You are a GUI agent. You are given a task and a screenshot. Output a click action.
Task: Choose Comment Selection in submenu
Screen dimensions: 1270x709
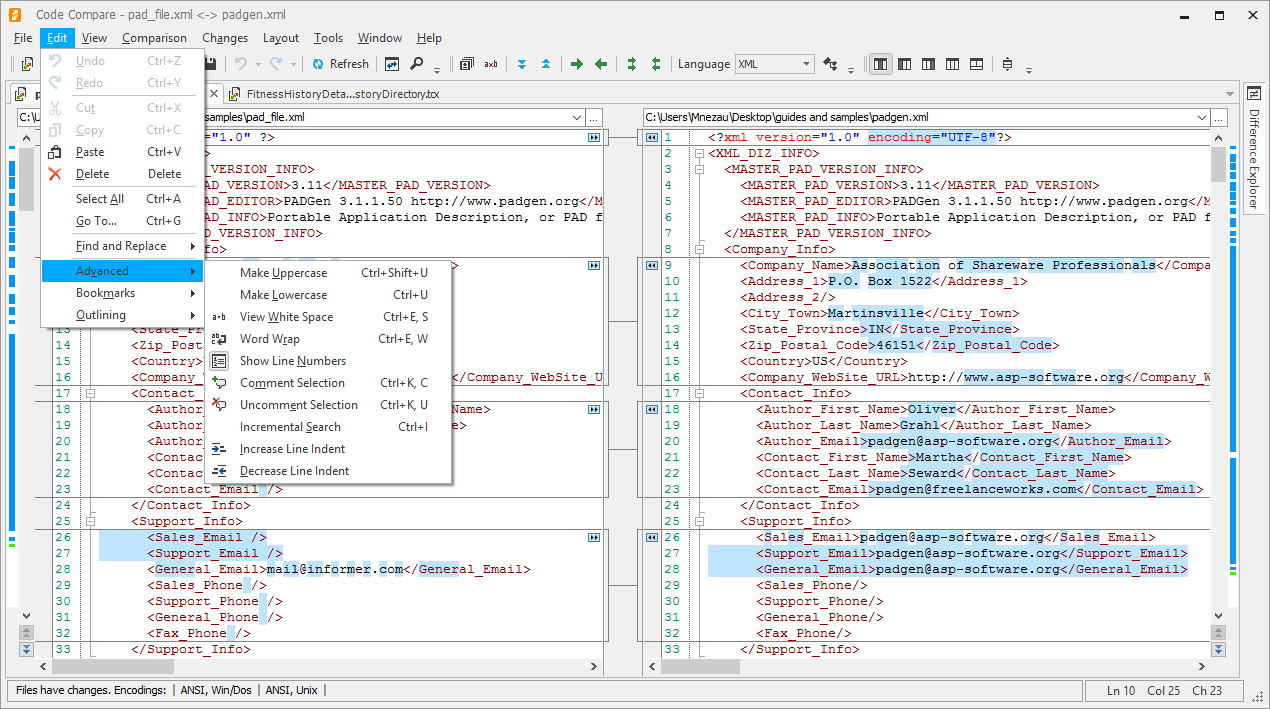328,383
